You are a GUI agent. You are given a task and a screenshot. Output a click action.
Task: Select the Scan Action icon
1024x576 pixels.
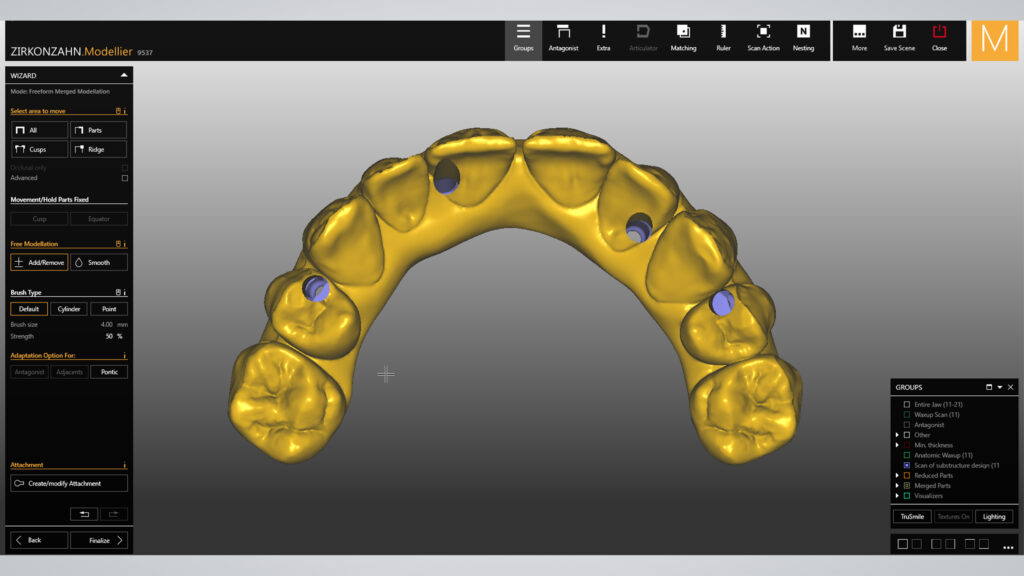pyautogui.click(x=763, y=38)
